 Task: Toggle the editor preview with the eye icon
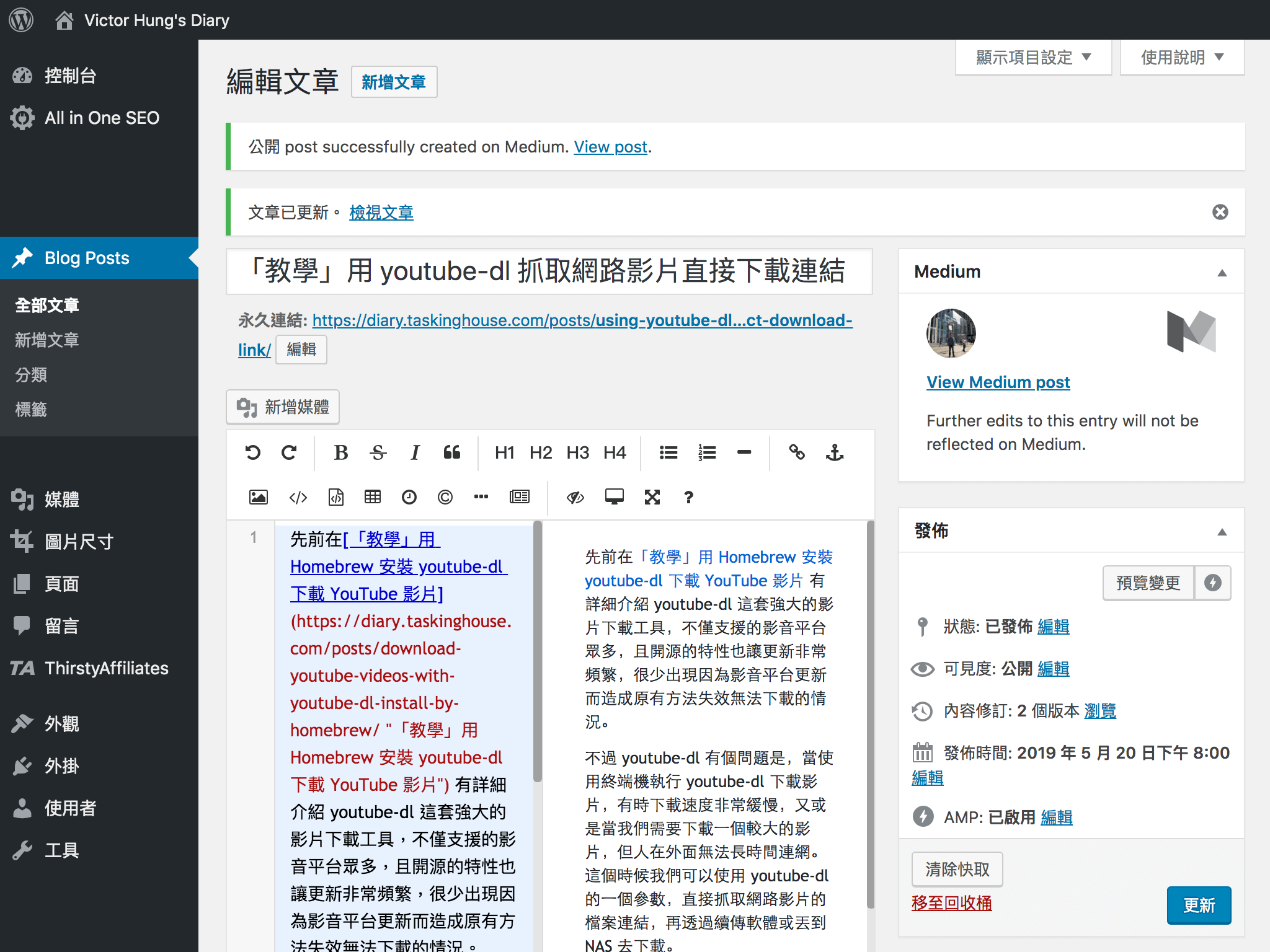(x=575, y=497)
